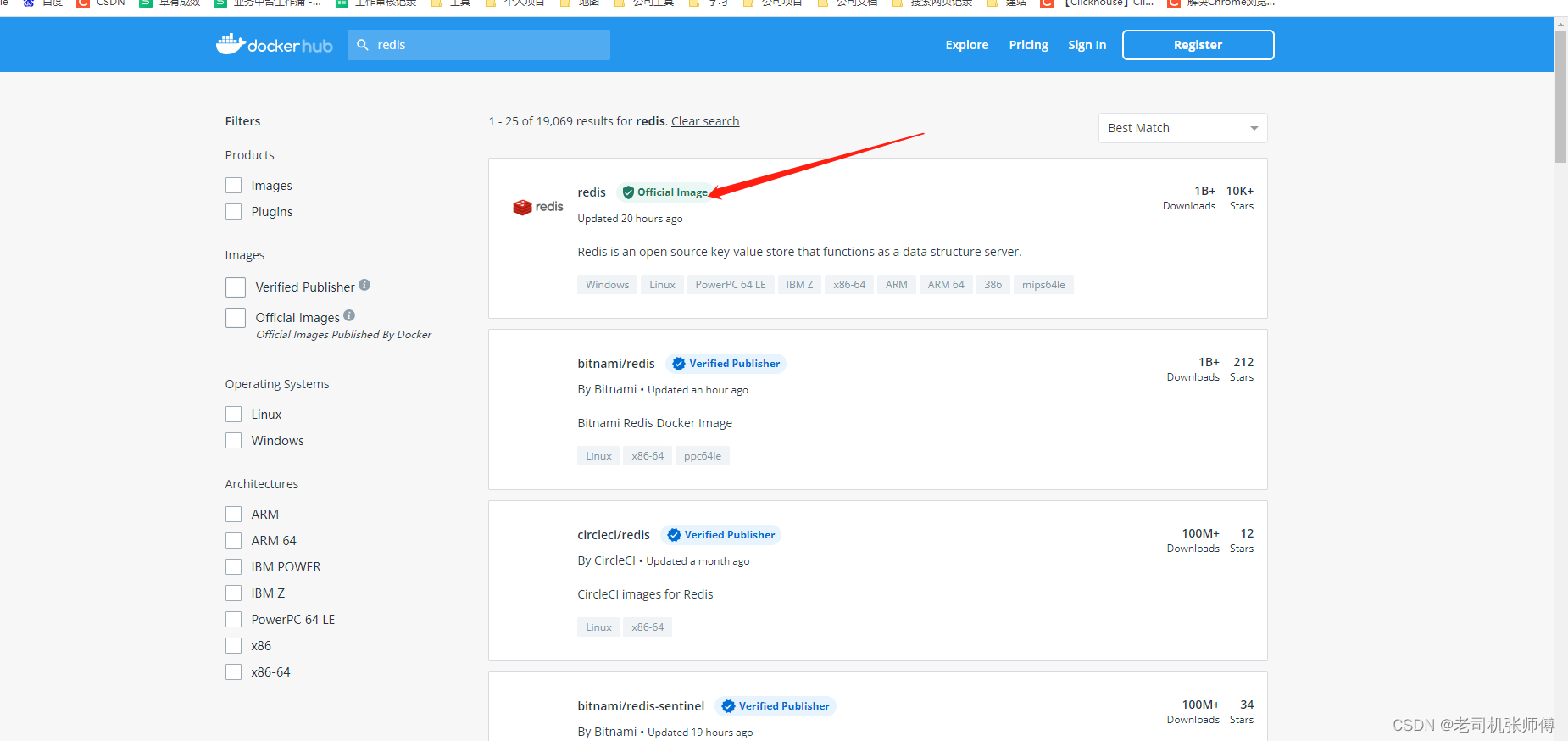Focus the redis search field
Viewport: 1568px width, 741px height.
tap(479, 45)
